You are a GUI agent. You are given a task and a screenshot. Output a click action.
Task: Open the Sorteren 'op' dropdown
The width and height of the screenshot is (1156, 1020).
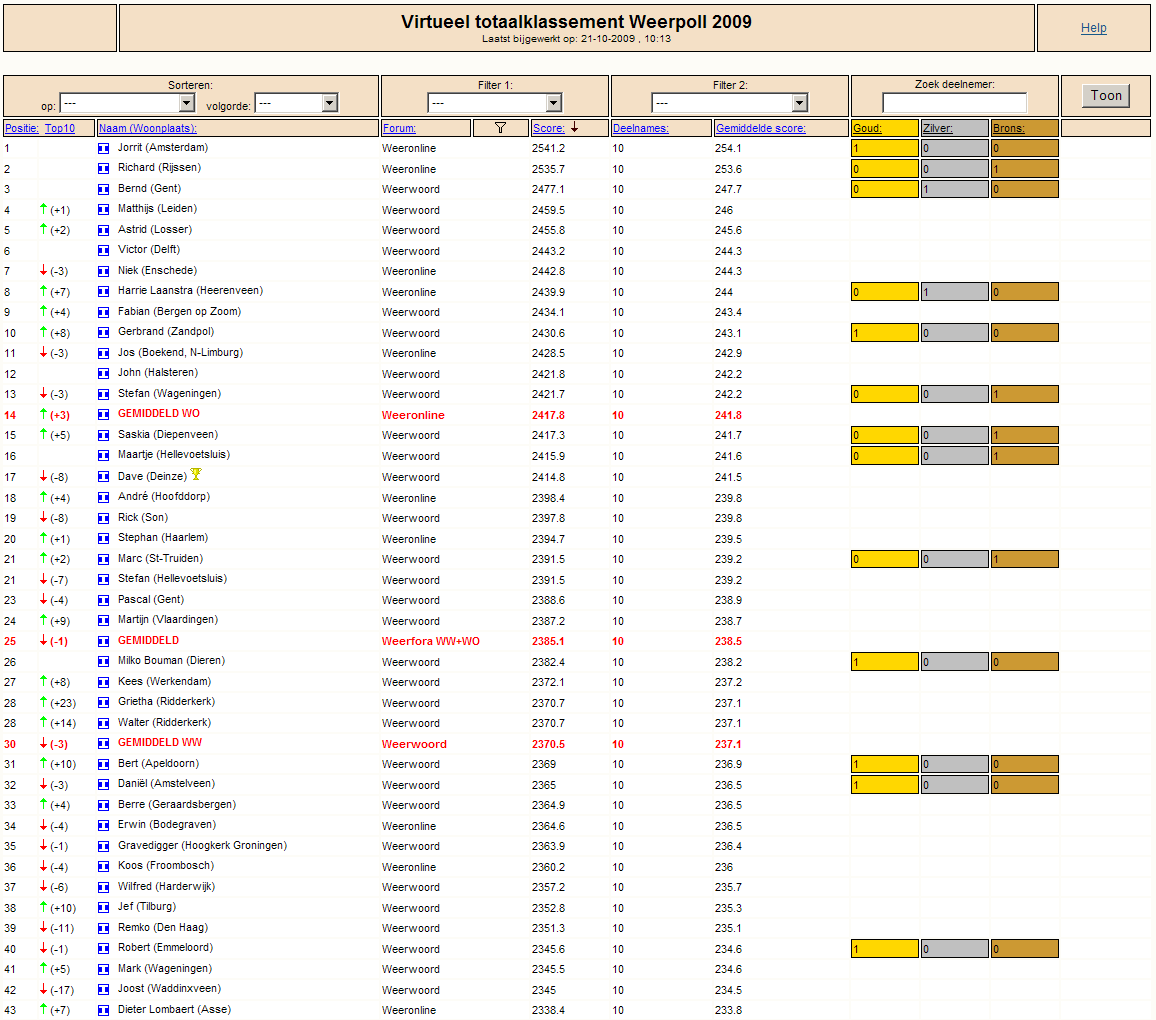point(127,103)
